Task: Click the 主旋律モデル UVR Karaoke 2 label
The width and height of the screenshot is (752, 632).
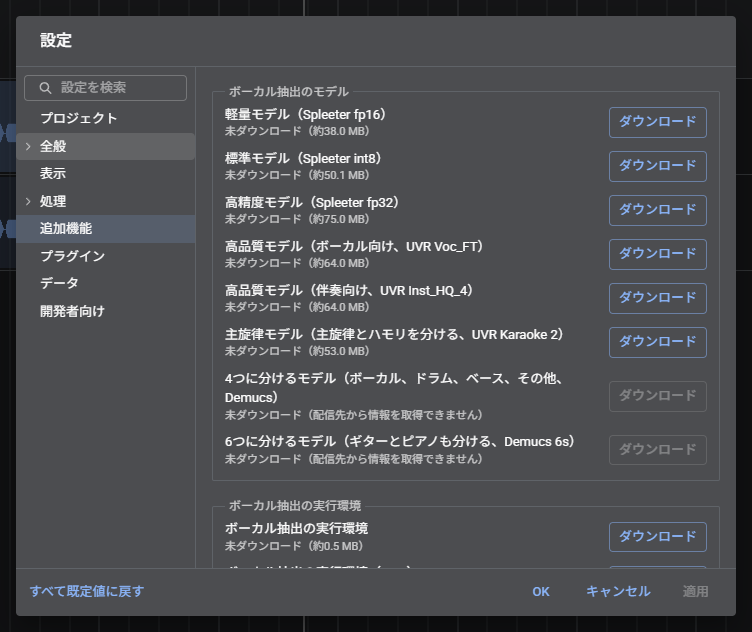Action: tap(394, 335)
